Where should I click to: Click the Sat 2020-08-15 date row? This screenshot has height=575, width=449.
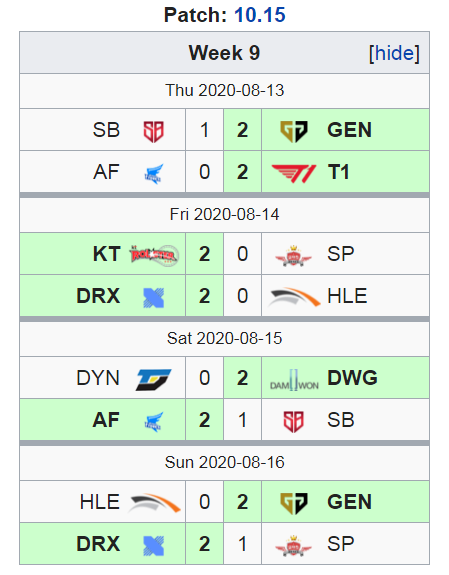[x=224, y=338]
